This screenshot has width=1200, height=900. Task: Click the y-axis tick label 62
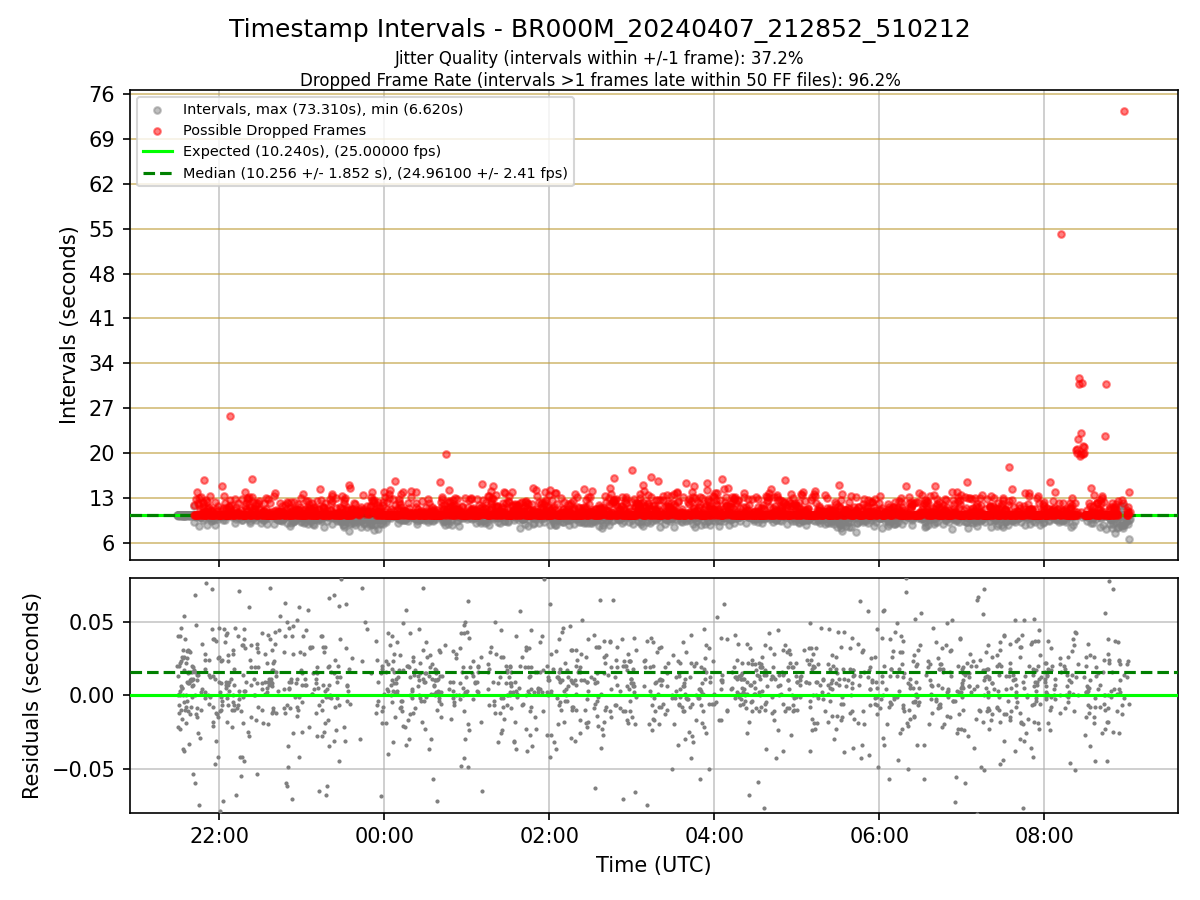100,184
